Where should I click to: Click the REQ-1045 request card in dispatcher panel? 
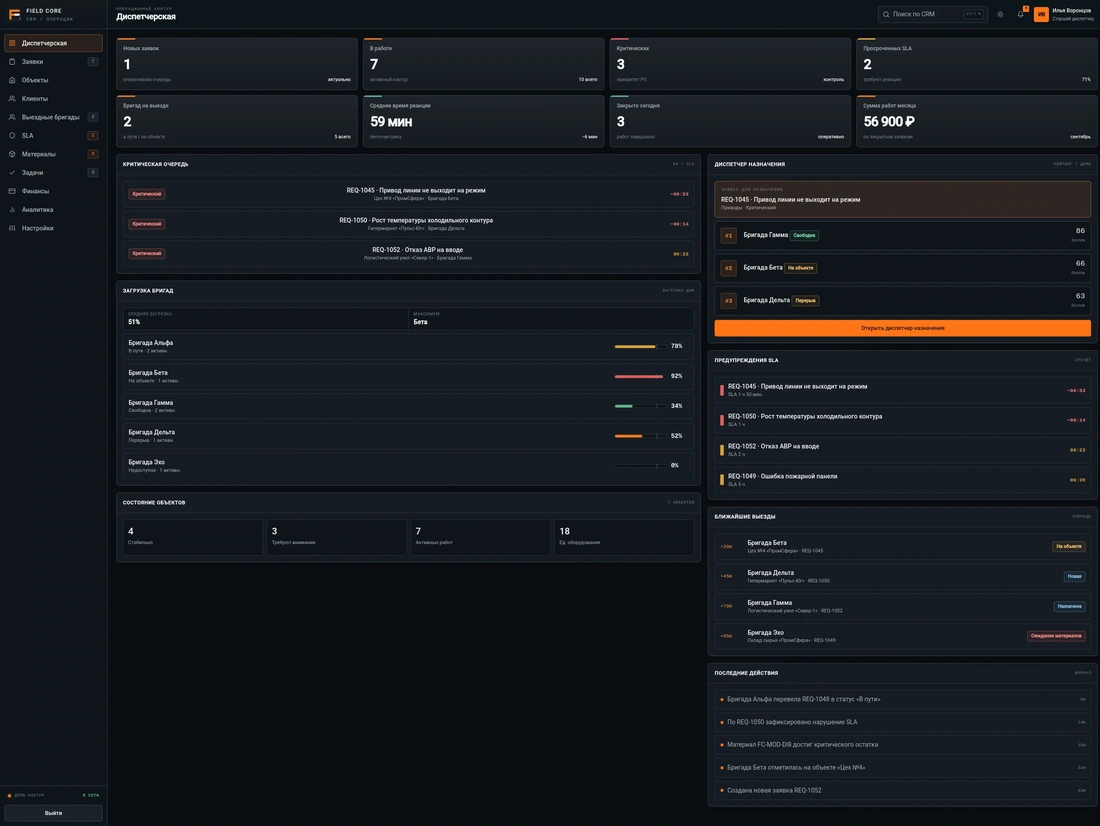pyautogui.click(x=902, y=199)
